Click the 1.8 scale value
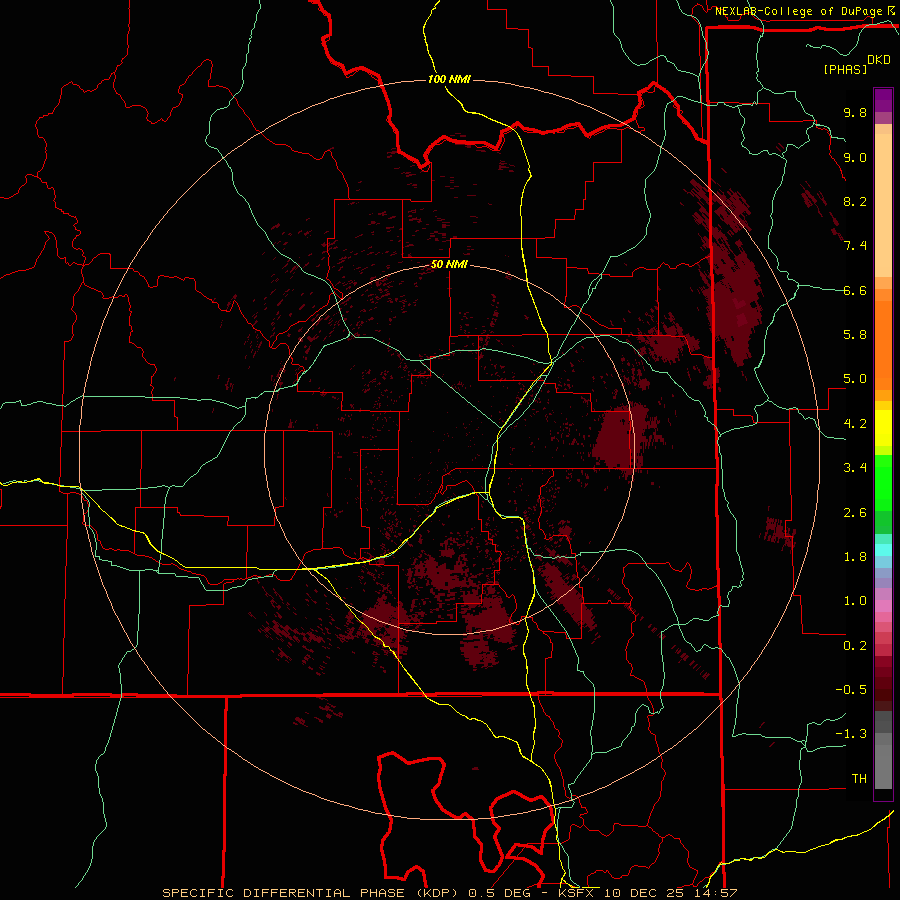This screenshot has height=900, width=900. pyautogui.click(x=855, y=557)
